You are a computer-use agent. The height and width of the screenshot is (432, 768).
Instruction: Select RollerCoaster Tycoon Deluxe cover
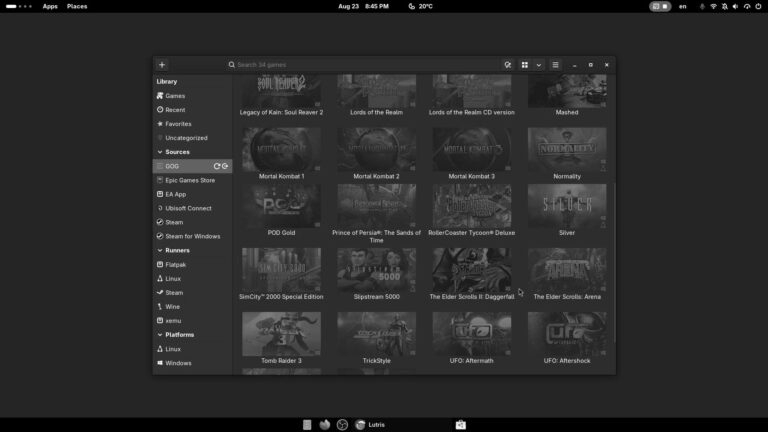472,206
